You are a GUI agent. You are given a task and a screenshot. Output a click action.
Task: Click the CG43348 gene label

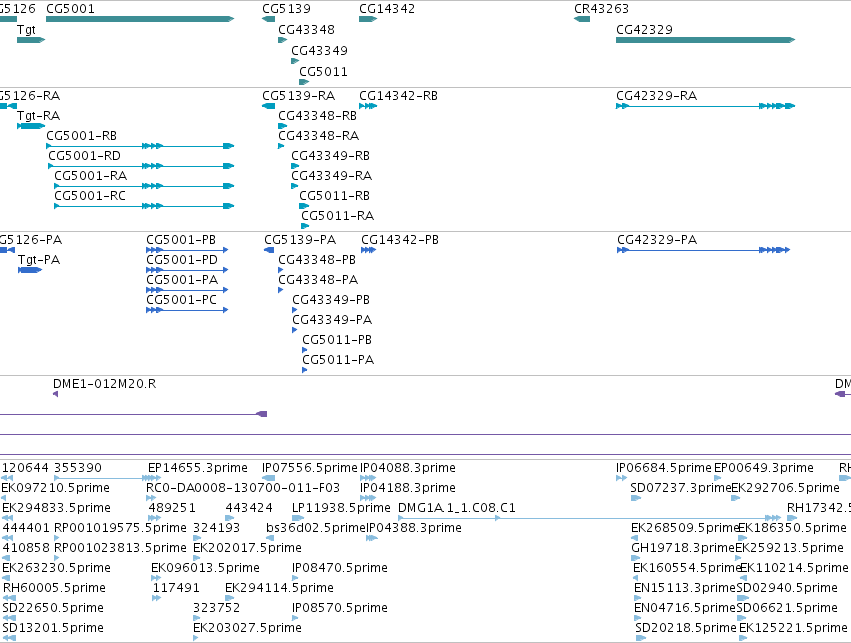point(307,29)
